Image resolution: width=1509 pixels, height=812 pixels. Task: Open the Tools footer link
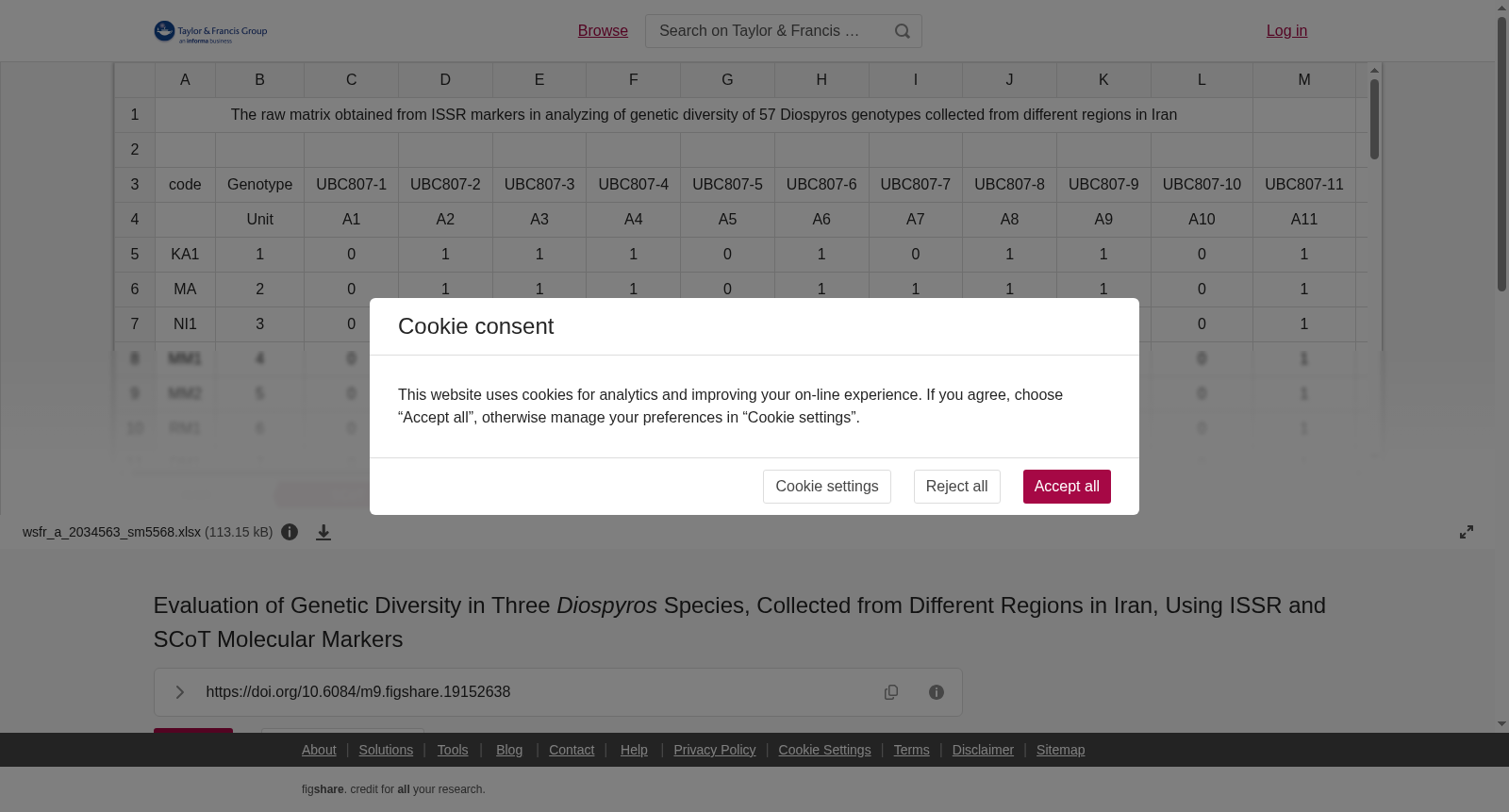coord(453,750)
